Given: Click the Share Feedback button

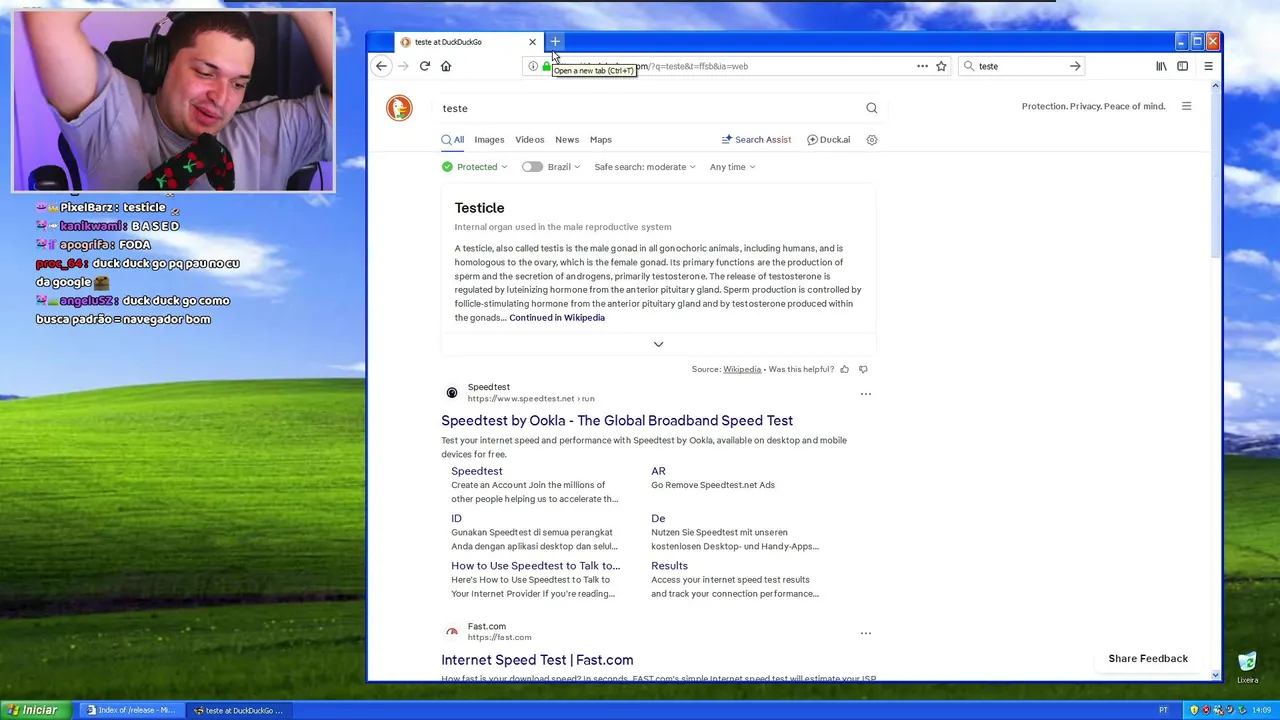Looking at the screenshot, I should (1148, 659).
